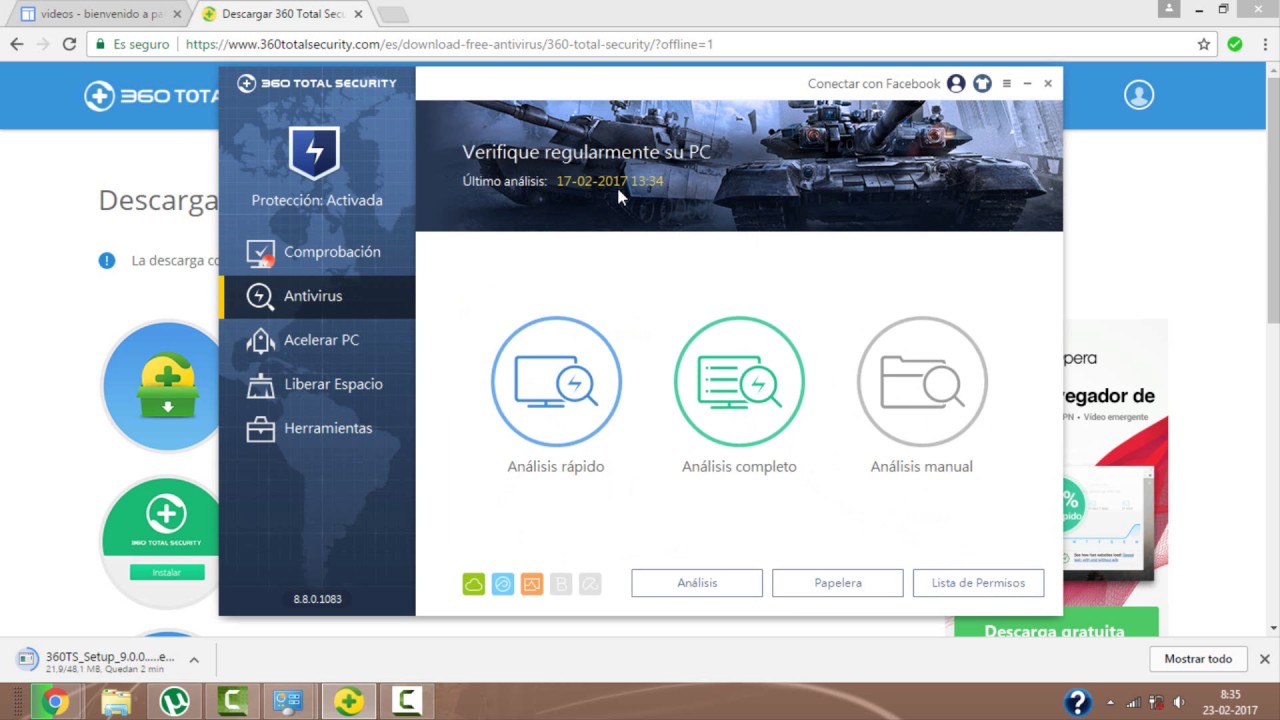This screenshot has width=1280, height=720.
Task: Switch to the 'videos - bienvenido' tab
Action: 100,14
